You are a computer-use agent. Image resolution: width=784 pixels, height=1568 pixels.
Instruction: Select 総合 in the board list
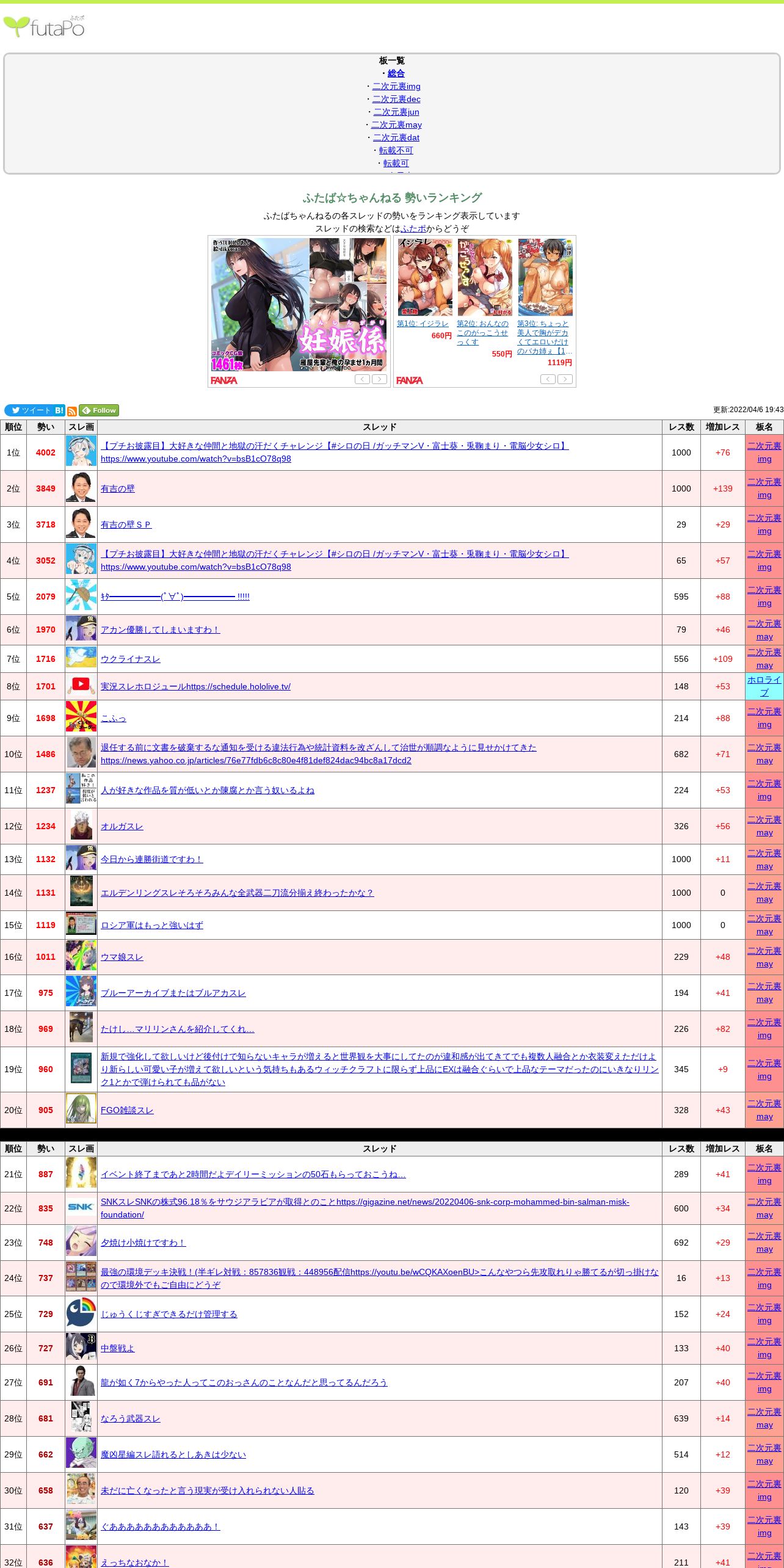pos(396,73)
